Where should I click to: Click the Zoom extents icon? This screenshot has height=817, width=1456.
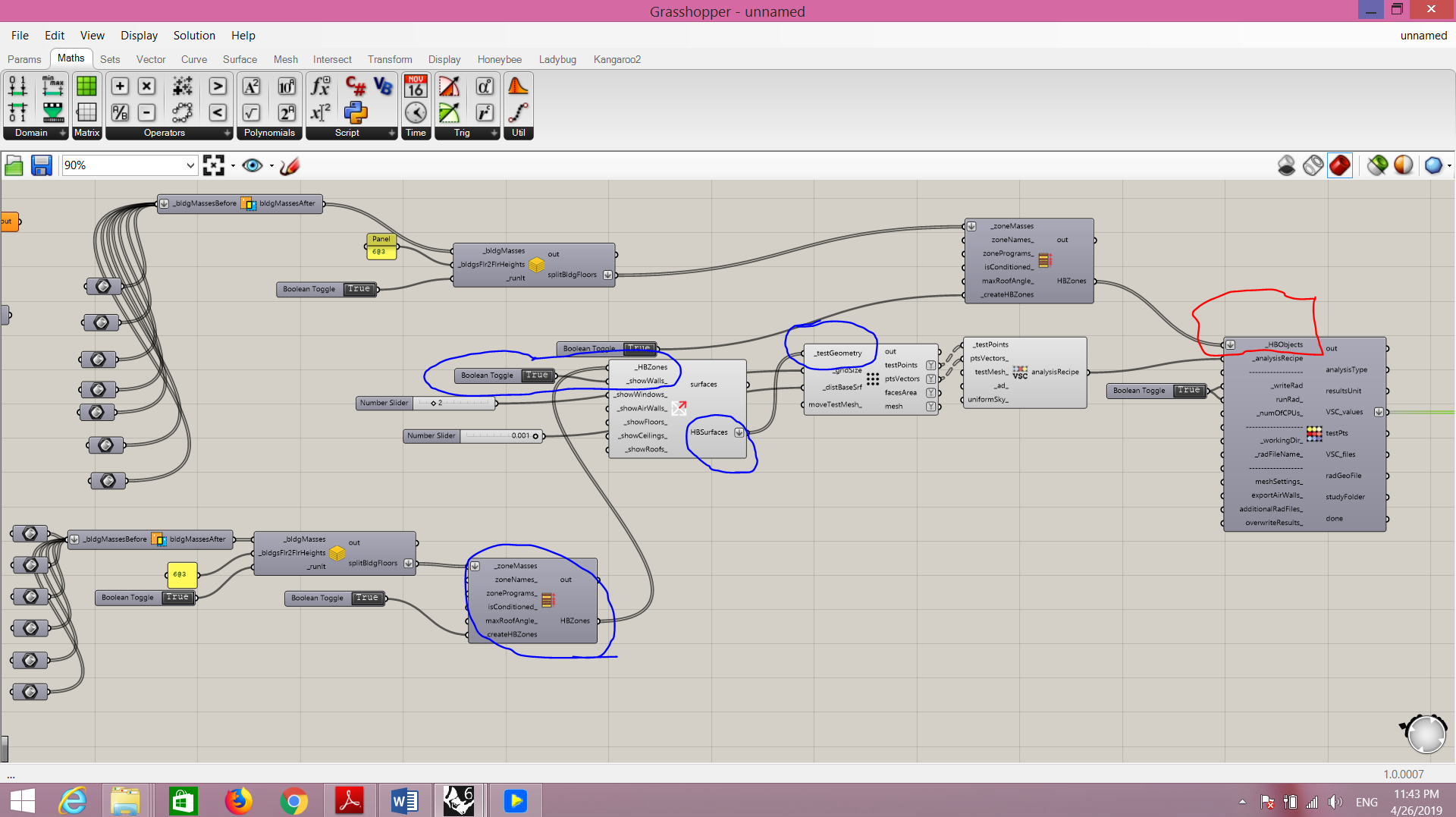(214, 165)
